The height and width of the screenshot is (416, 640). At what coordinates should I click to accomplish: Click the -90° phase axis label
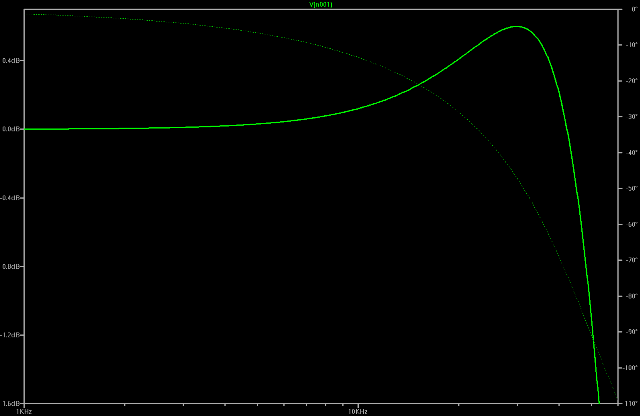click(630, 332)
